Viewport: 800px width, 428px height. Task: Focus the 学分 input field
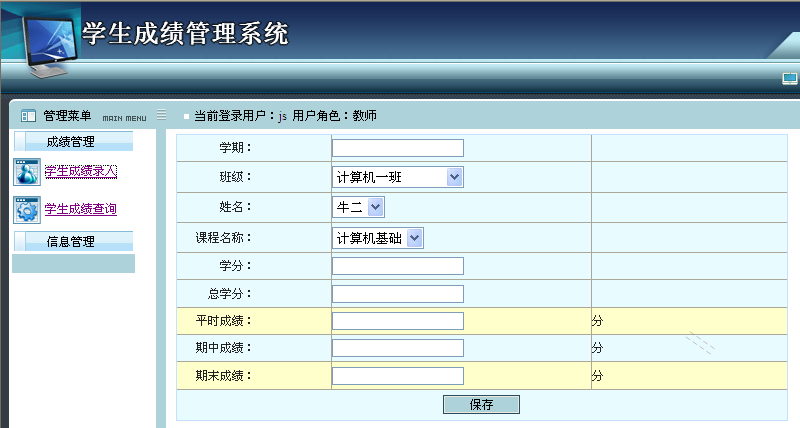[x=397, y=266]
